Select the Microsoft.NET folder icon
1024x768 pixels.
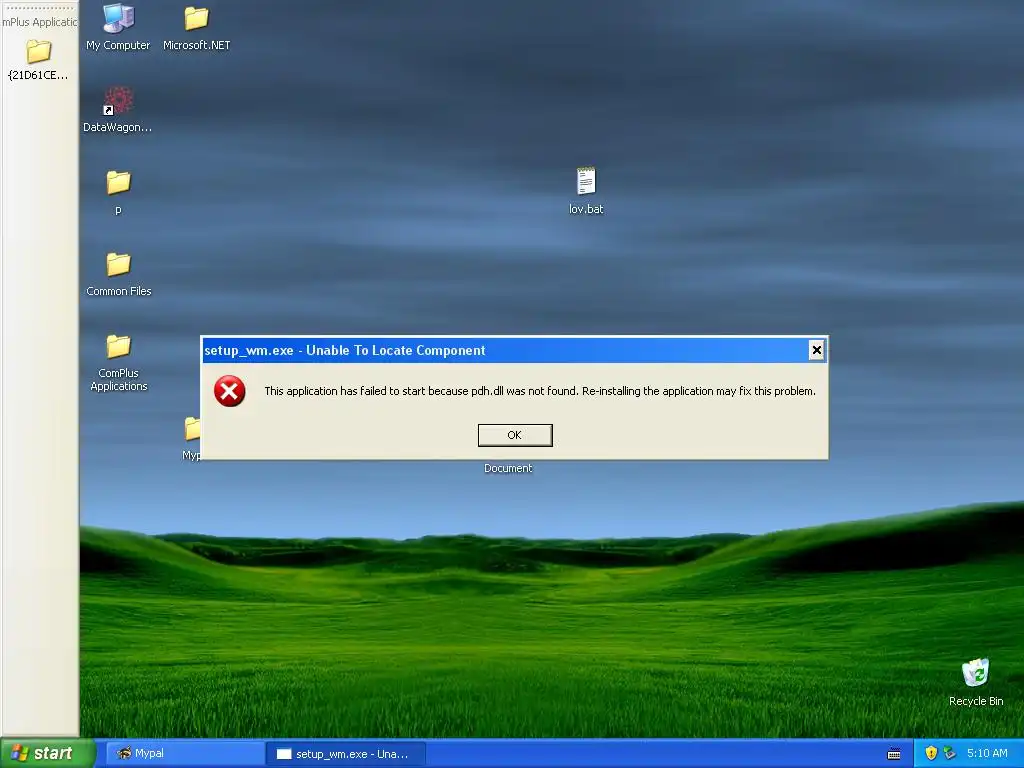pos(197,27)
